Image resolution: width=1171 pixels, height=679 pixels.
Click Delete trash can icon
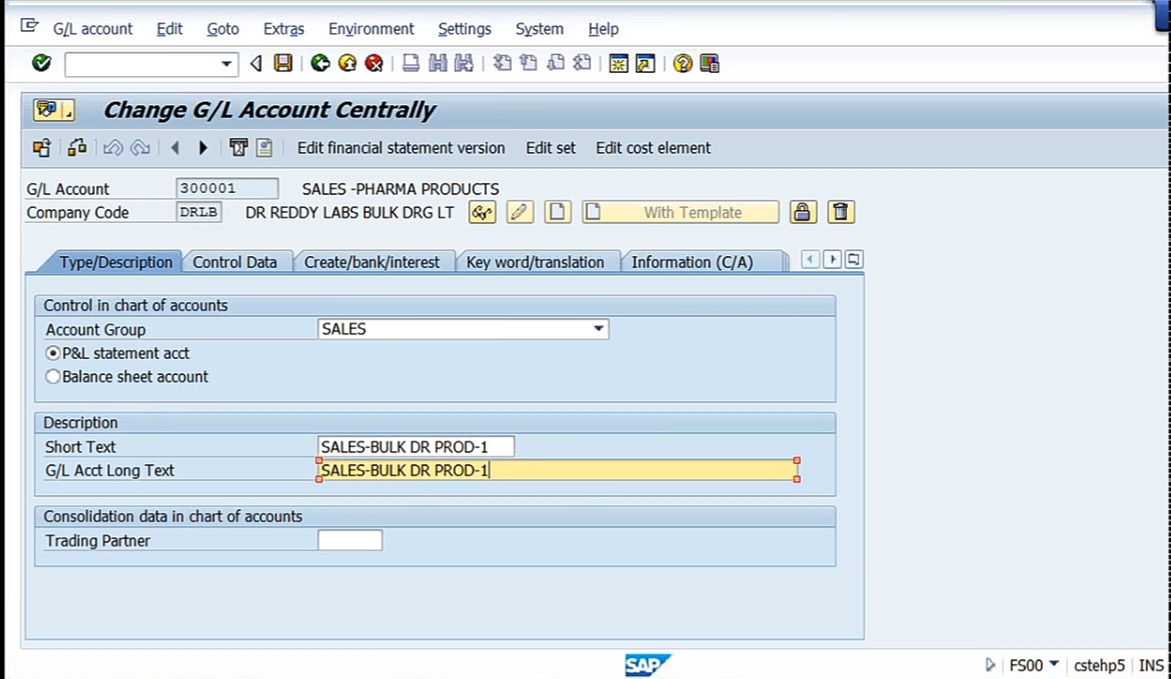(x=840, y=212)
